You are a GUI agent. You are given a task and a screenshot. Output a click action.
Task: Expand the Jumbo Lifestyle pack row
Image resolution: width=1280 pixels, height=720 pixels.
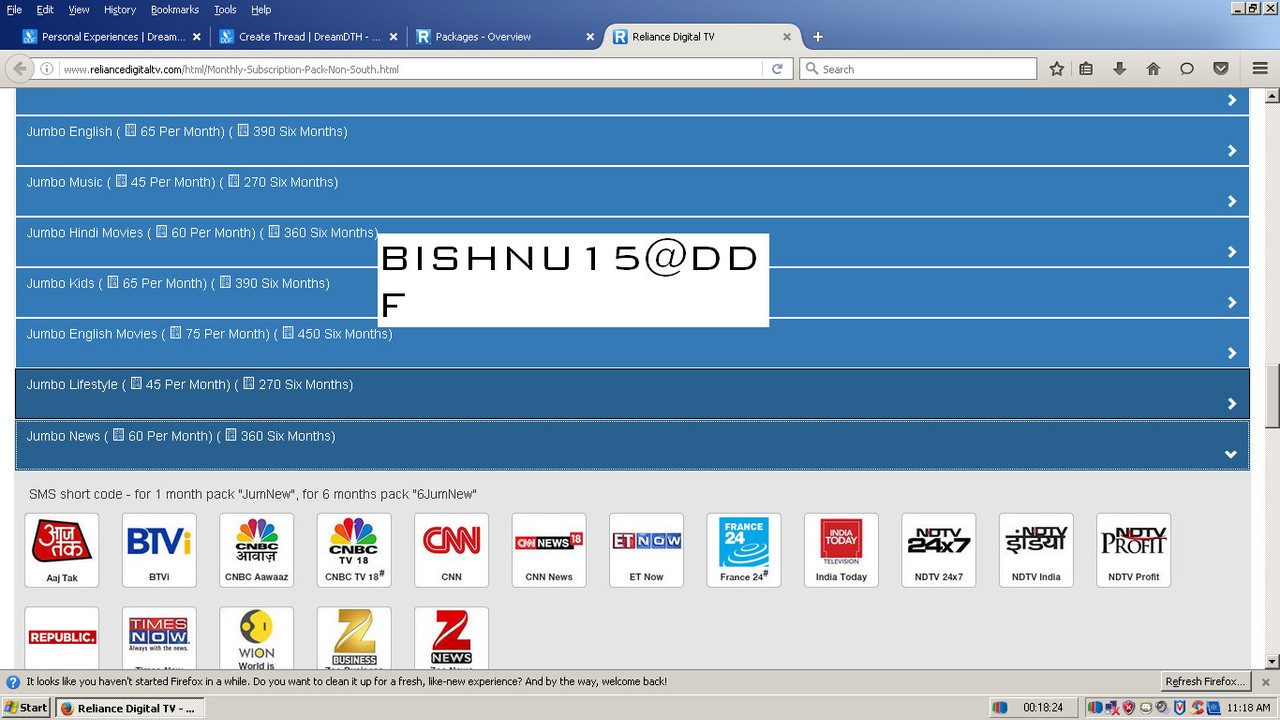pos(632,394)
